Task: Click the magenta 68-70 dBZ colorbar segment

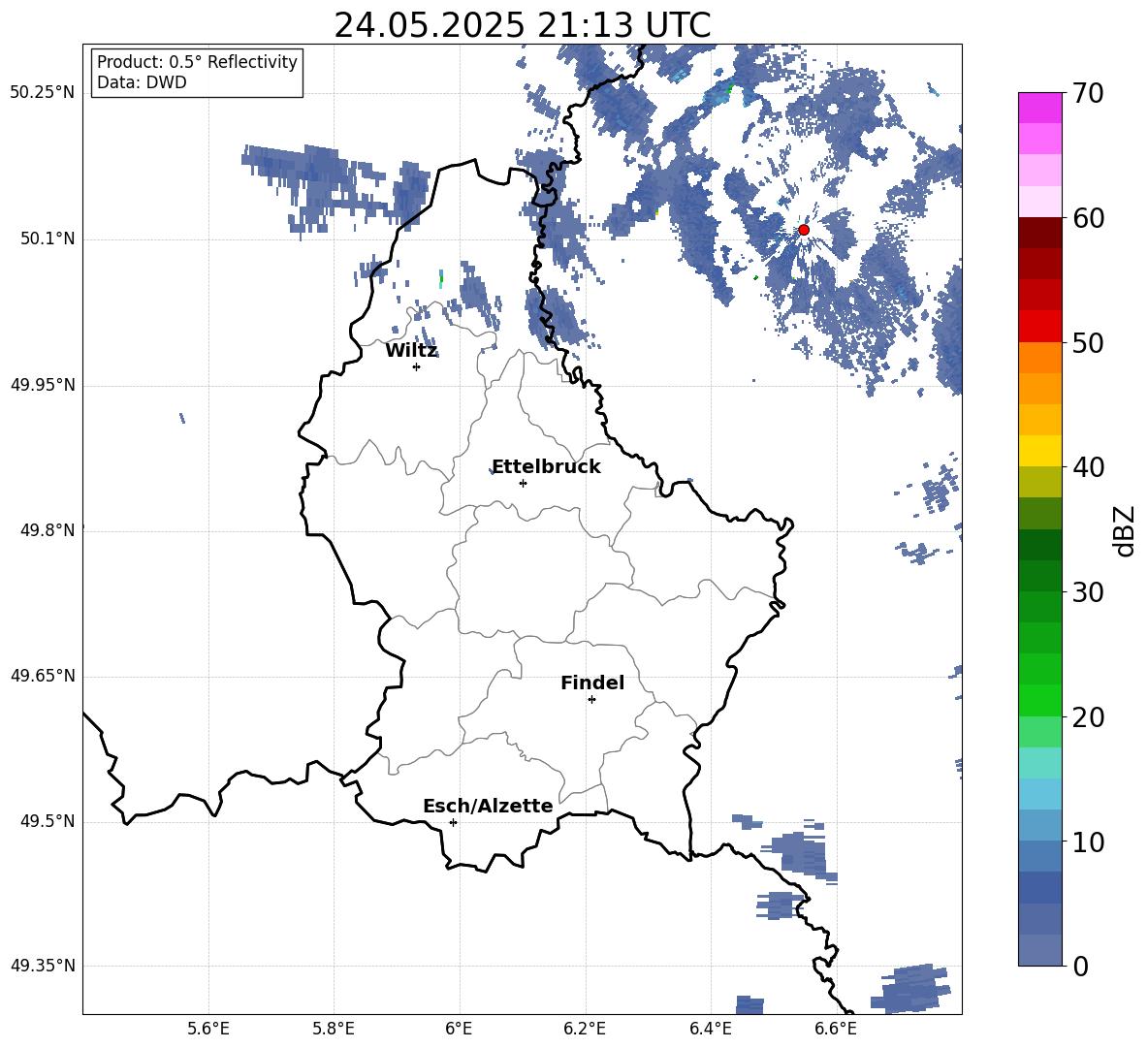Action: pyautogui.click(x=1039, y=108)
